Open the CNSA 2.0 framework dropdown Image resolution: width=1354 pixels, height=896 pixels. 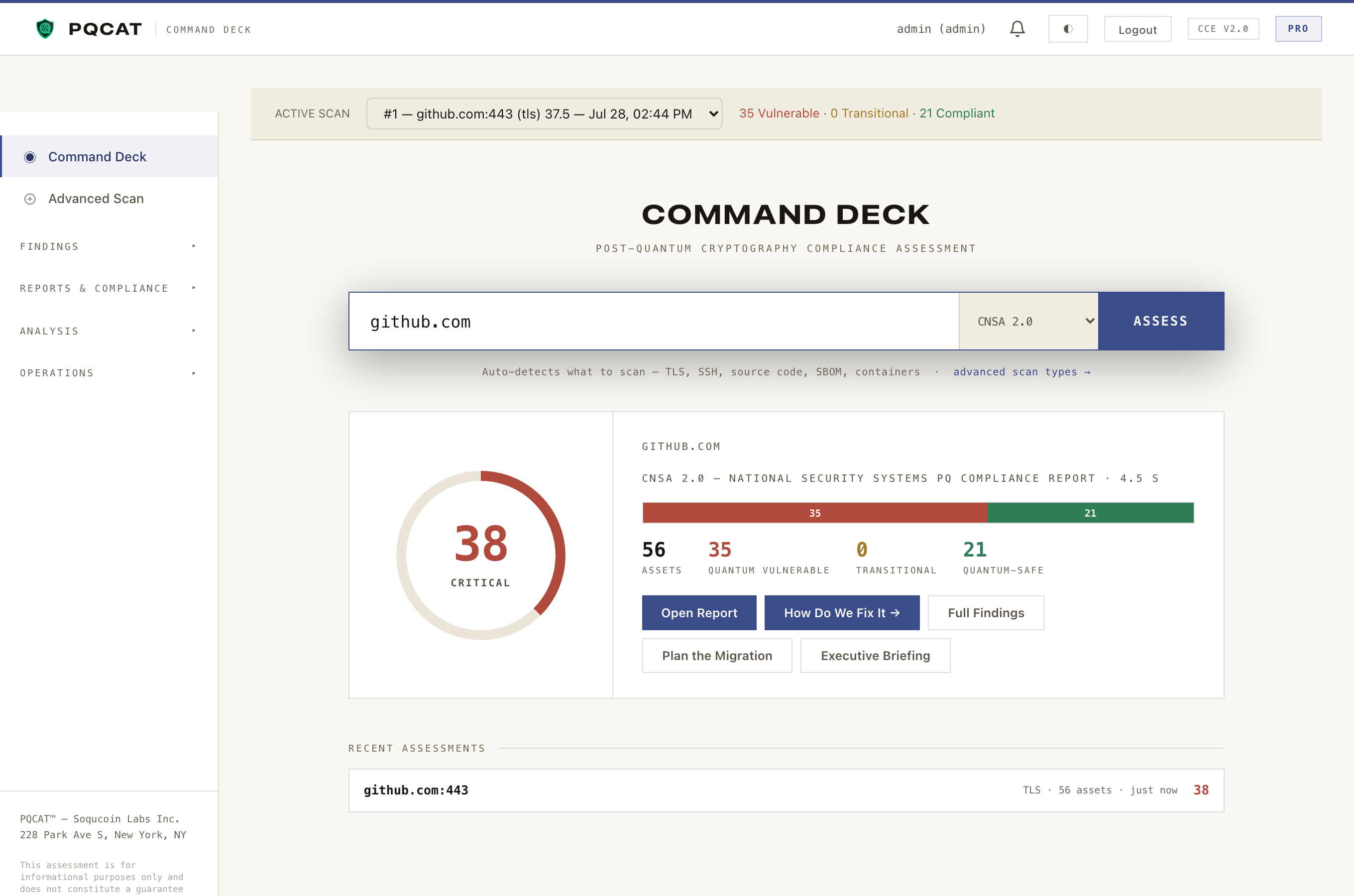point(1028,321)
